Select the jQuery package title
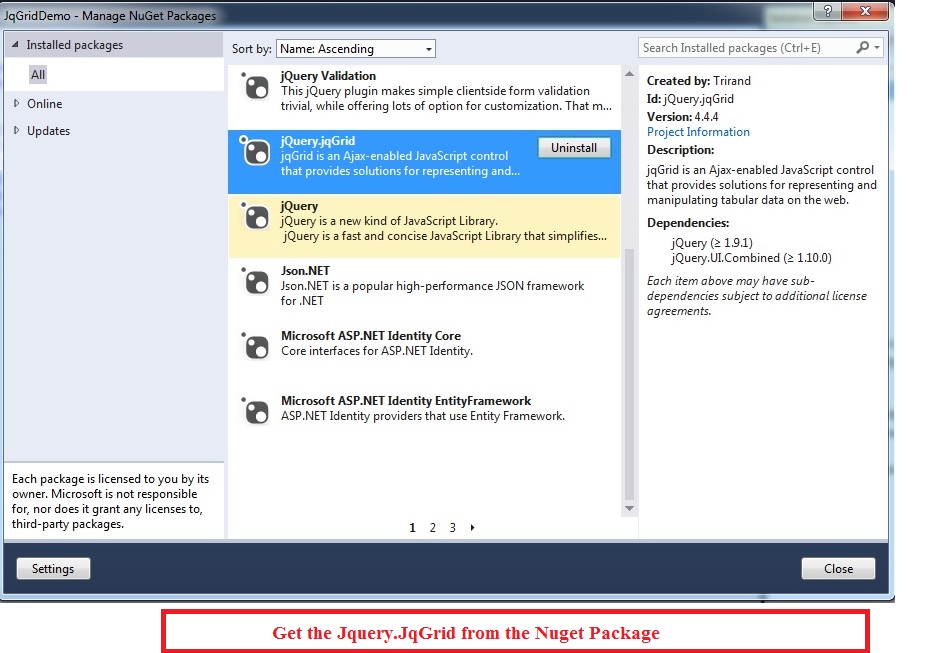927x653 pixels. [299, 206]
